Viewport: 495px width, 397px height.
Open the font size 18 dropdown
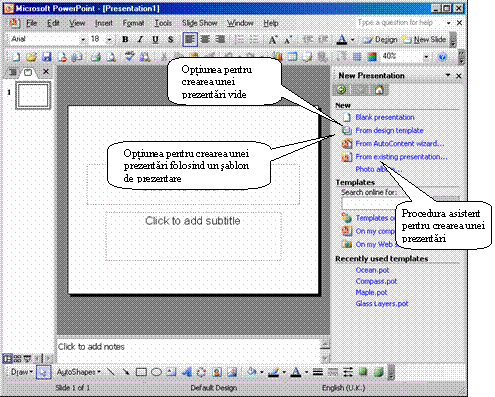(x=109, y=40)
